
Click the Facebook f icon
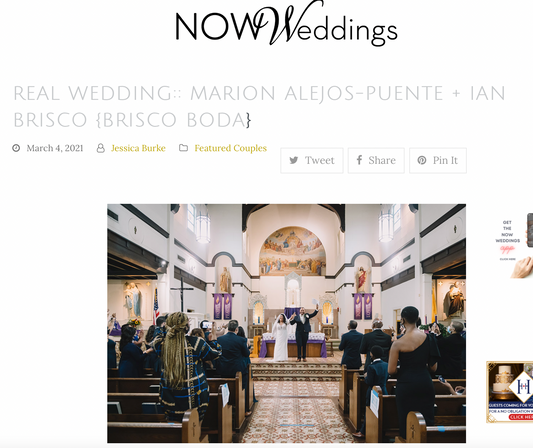tap(359, 160)
